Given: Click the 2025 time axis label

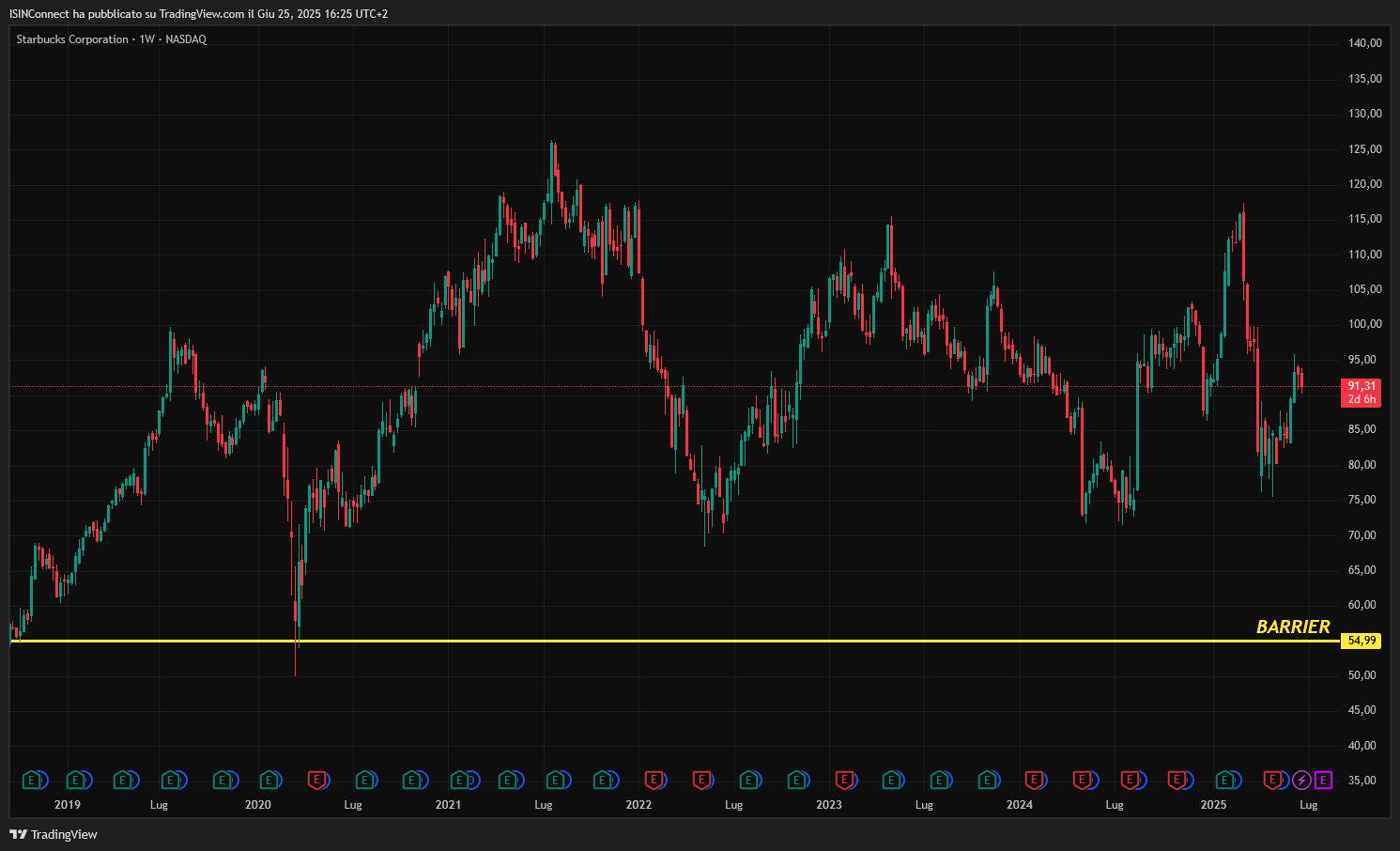Looking at the screenshot, I should 1214,805.
